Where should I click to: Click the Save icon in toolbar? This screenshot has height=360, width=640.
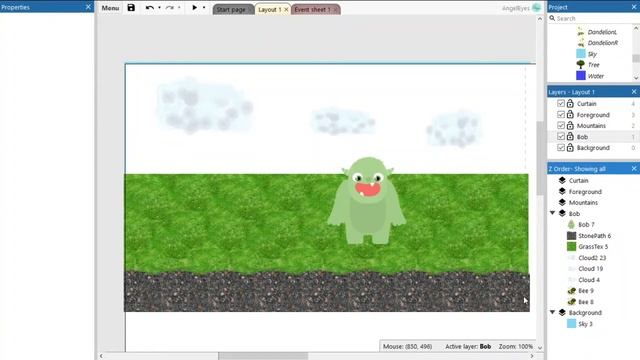pyautogui.click(x=131, y=8)
